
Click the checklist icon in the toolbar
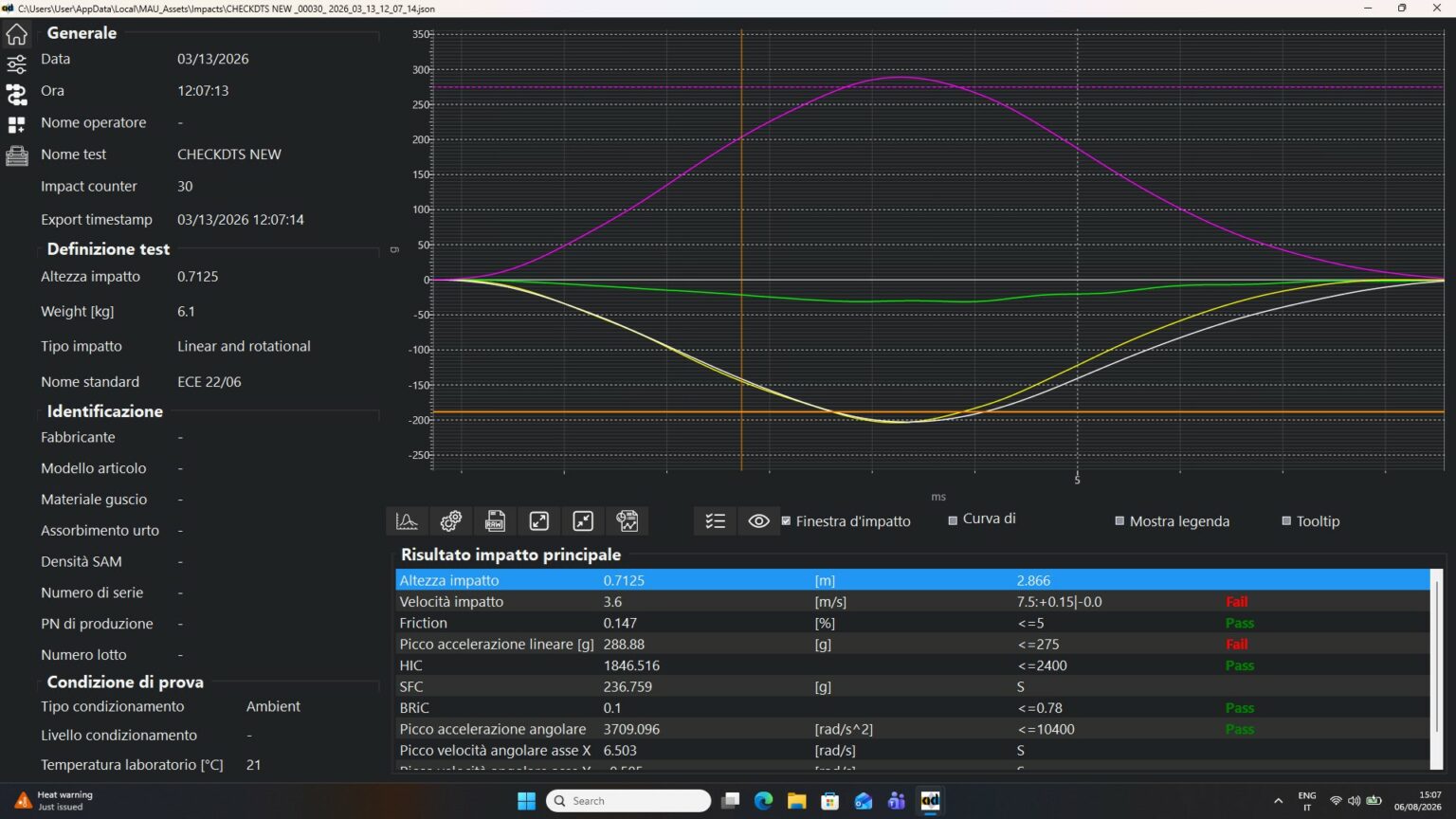tap(715, 520)
